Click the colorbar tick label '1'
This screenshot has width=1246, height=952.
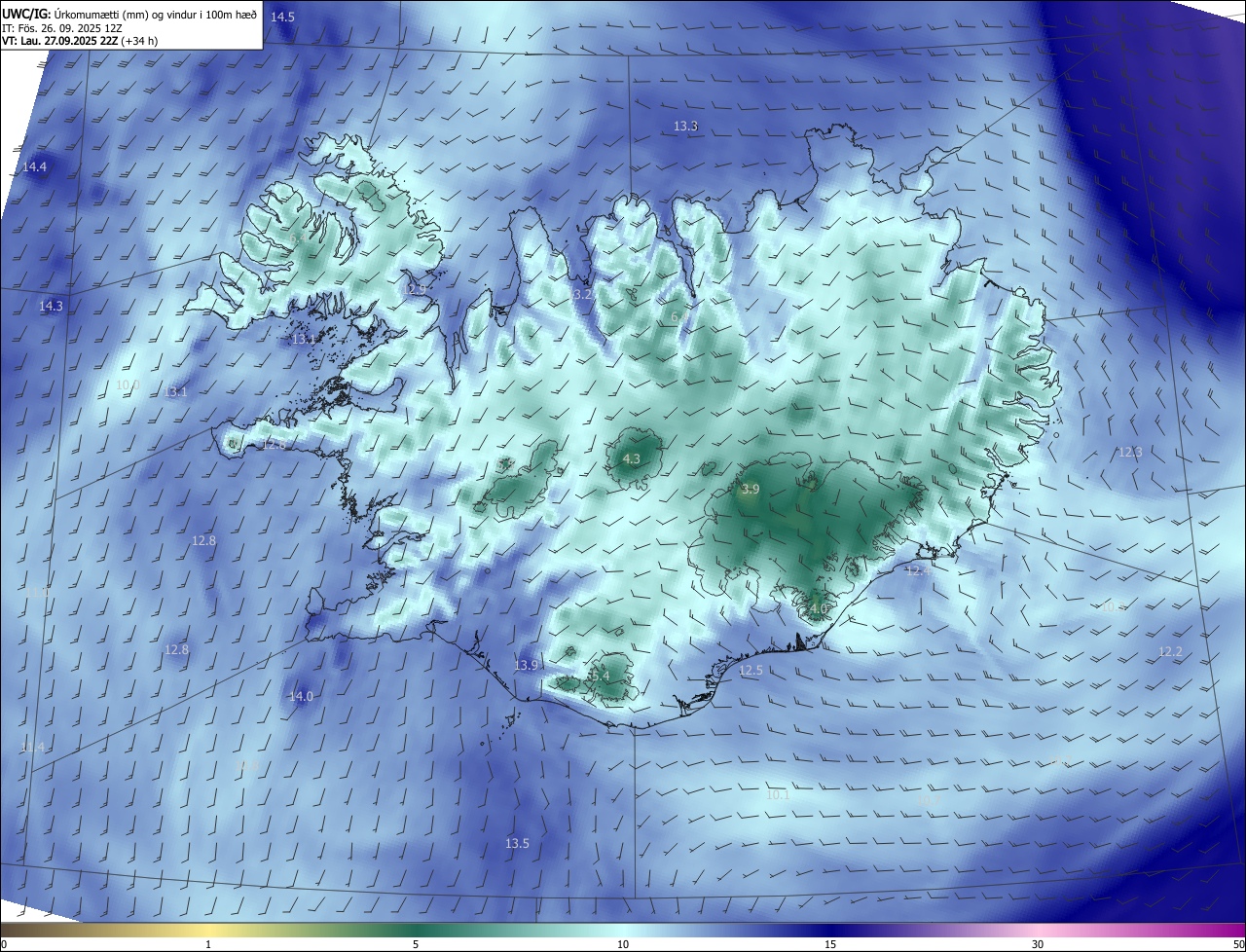[208, 944]
